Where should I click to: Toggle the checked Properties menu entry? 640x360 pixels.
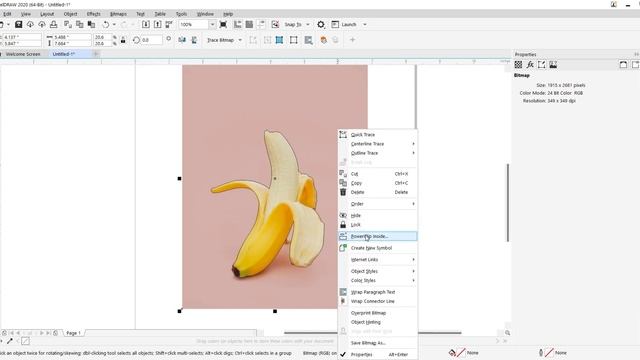(378, 354)
